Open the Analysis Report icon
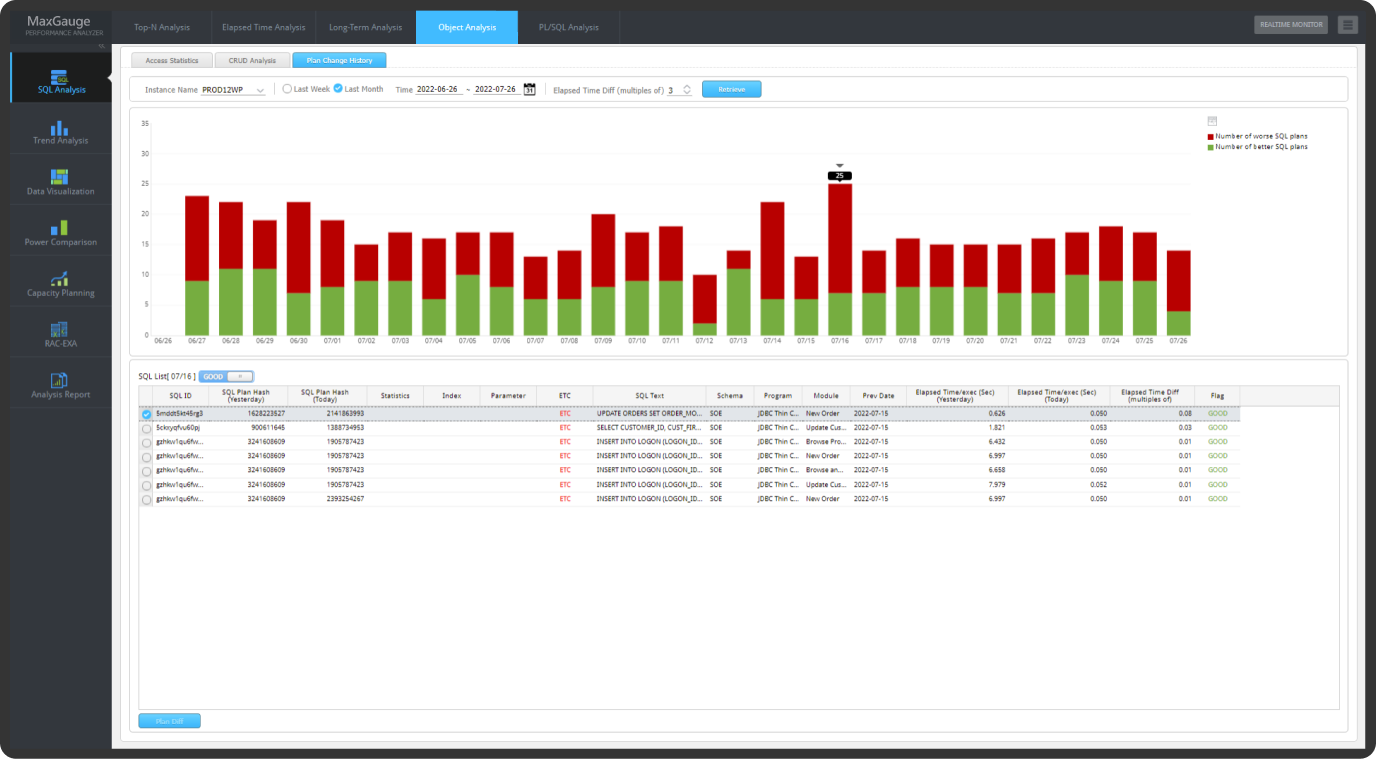Viewport: 1376px width, 759px height. point(60,385)
